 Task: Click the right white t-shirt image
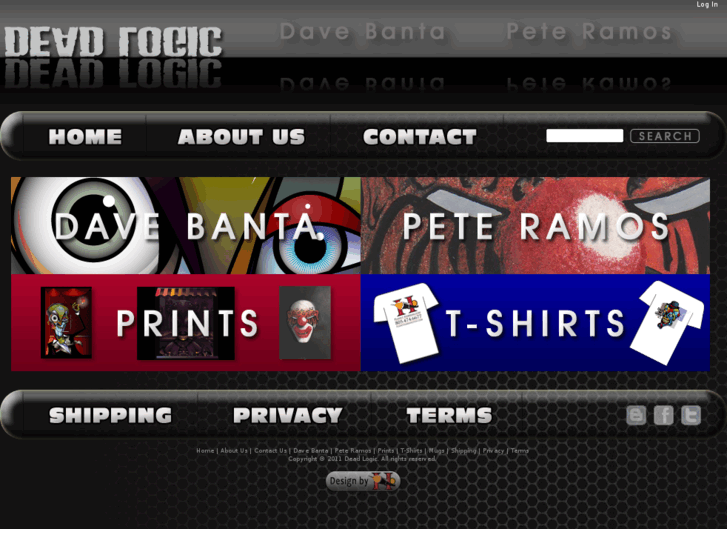(x=667, y=322)
